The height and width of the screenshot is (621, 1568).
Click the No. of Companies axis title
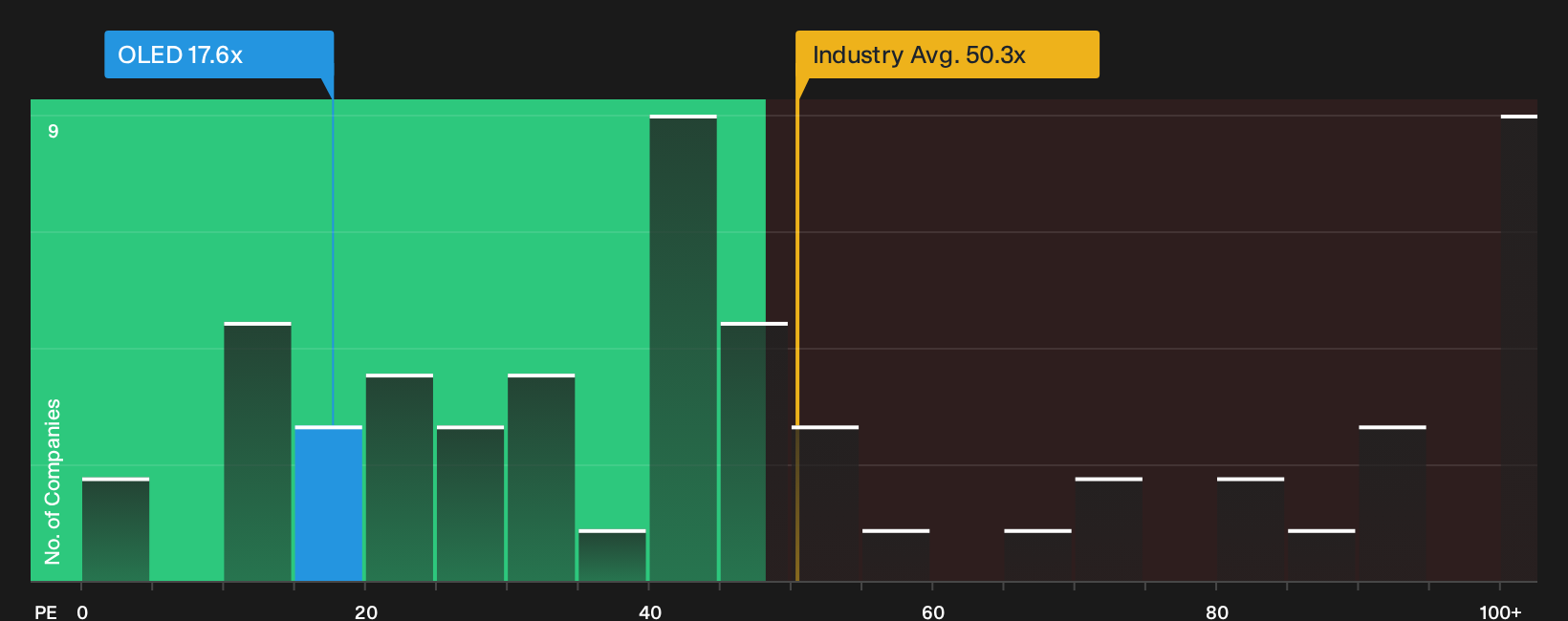[x=53, y=482]
